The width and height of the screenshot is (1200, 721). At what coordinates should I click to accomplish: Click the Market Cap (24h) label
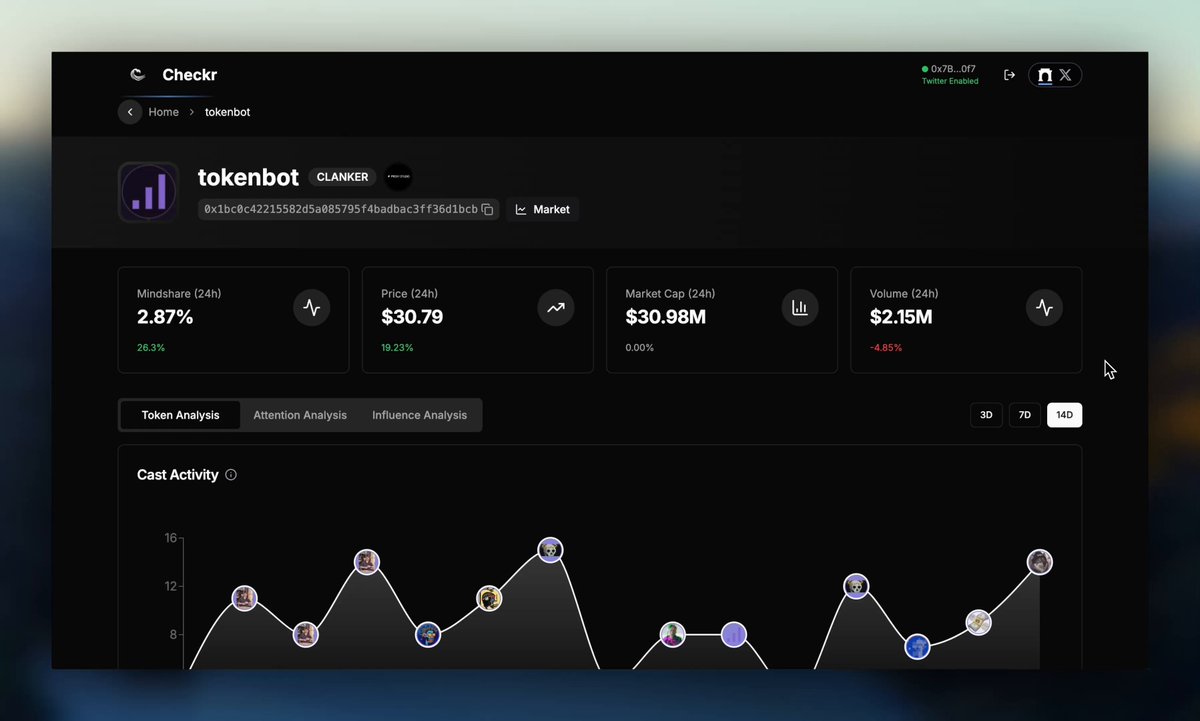pyautogui.click(x=670, y=294)
